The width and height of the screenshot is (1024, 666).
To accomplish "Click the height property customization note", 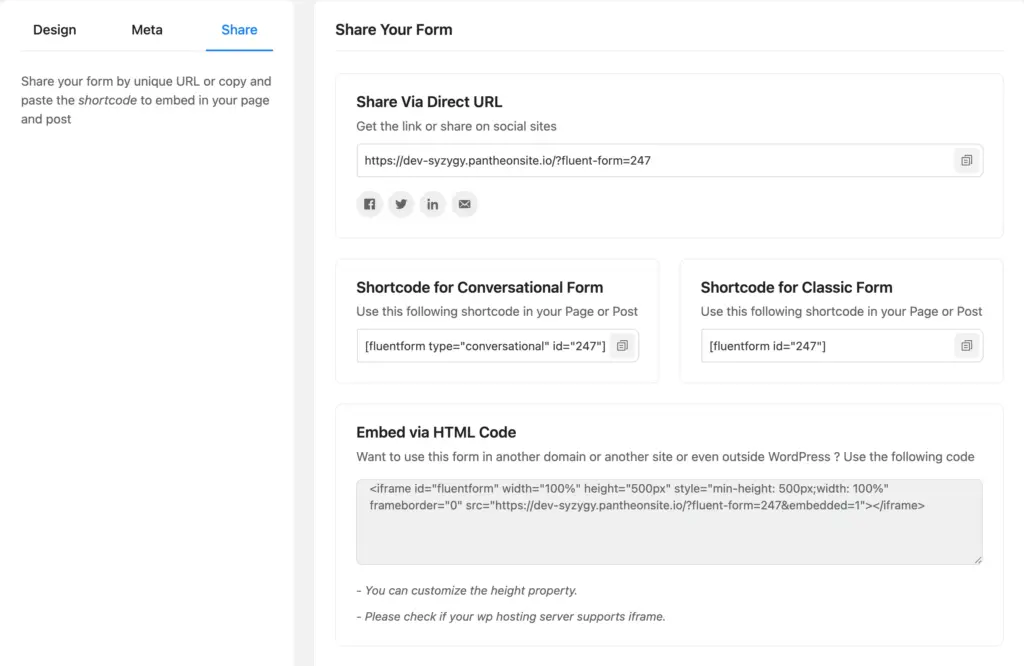I will [x=468, y=590].
